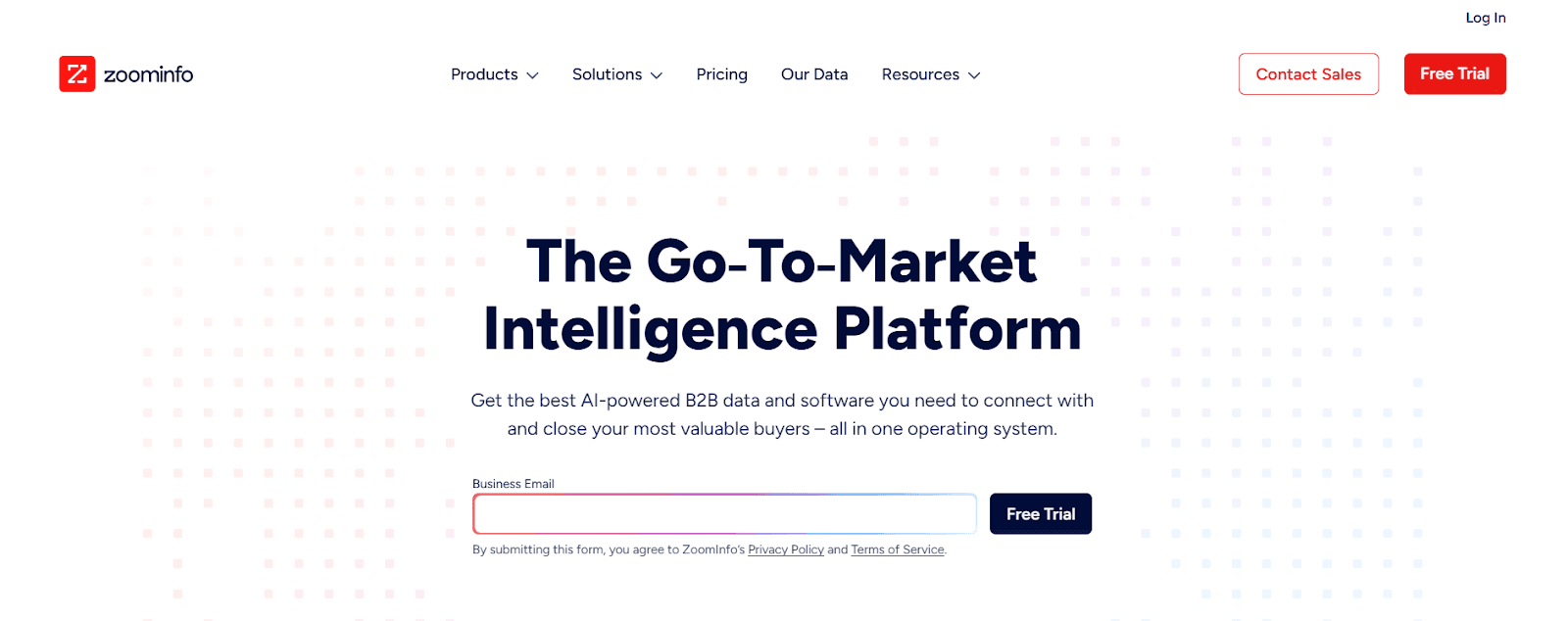The width and height of the screenshot is (1568, 621).
Task: Open the Products dropdown
Action: (x=484, y=74)
